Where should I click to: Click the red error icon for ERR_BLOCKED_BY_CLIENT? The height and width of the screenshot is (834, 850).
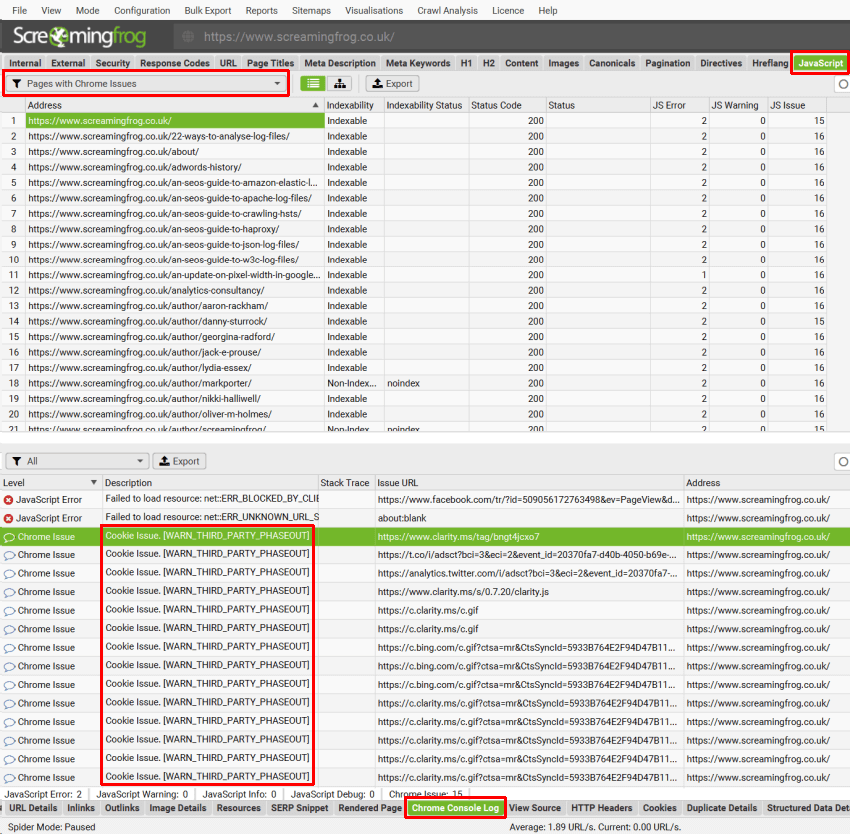point(8,500)
